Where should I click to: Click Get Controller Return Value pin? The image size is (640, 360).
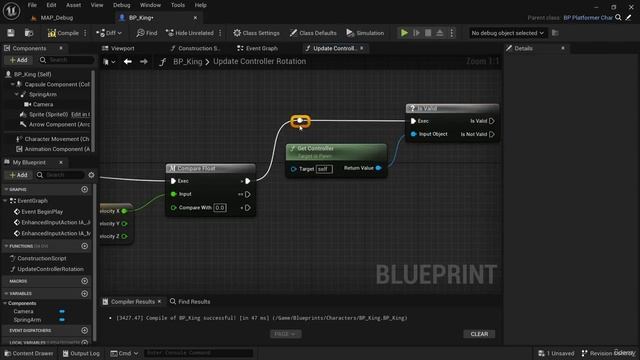pos(378,168)
